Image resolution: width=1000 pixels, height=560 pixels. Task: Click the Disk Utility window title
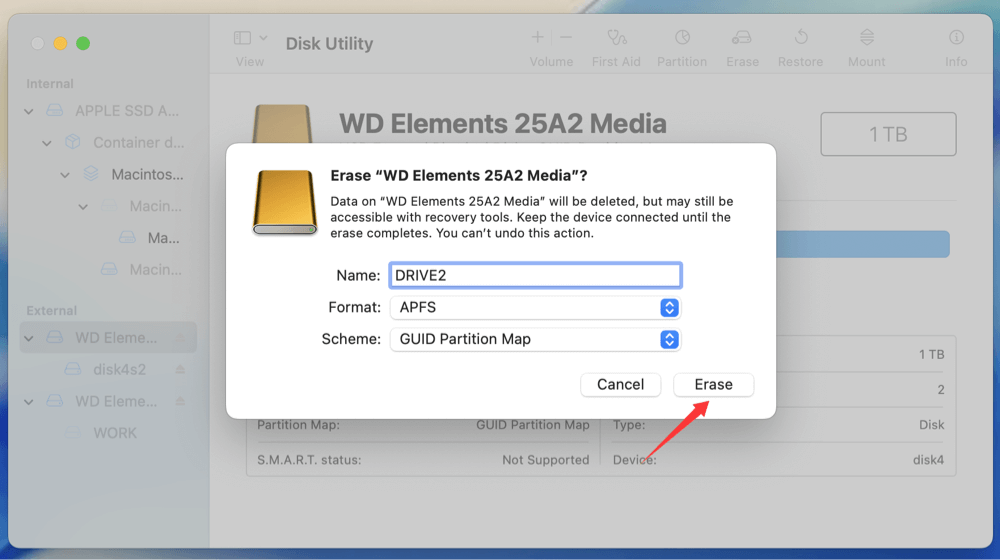click(x=329, y=43)
